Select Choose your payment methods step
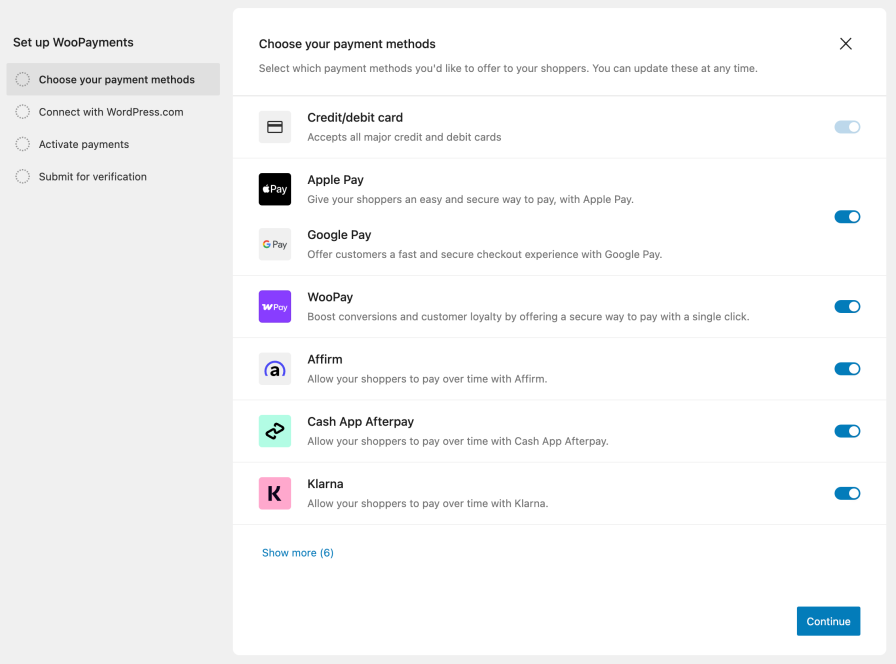Viewport: 896px width, 664px height. pos(116,80)
